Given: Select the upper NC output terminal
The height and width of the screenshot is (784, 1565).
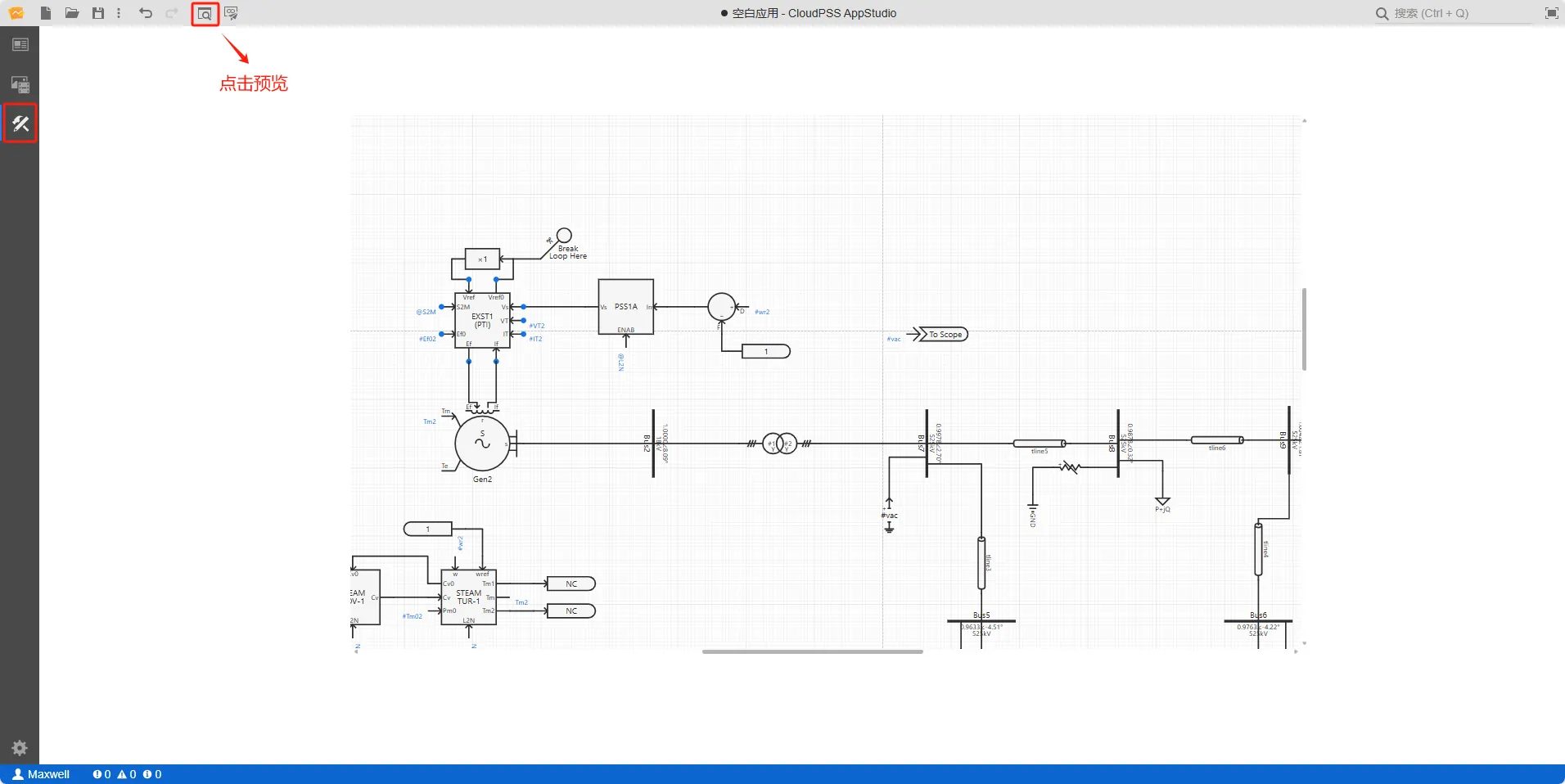Looking at the screenshot, I should (x=571, y=583).
